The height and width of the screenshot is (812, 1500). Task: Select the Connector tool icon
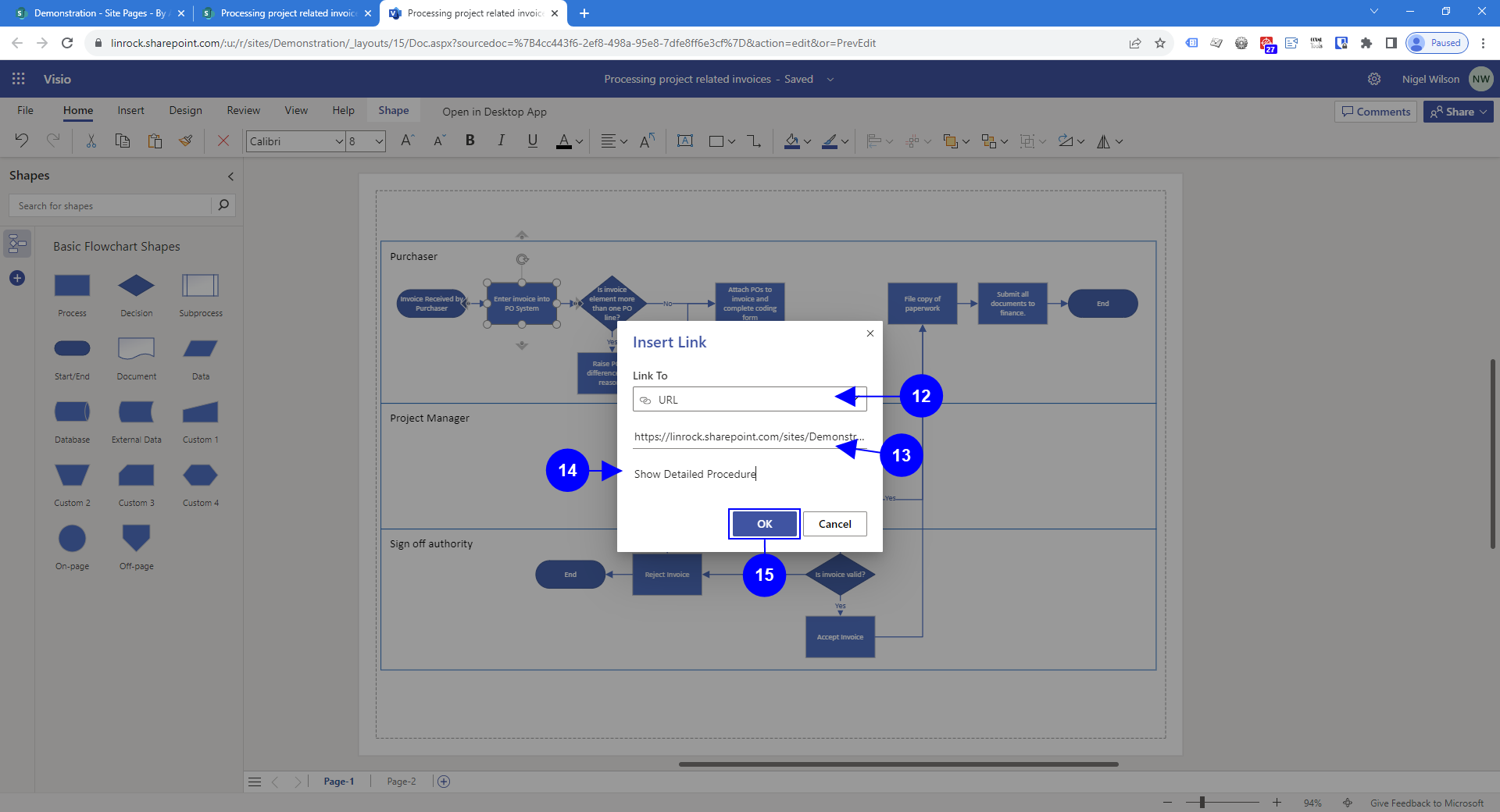(753, 141)
